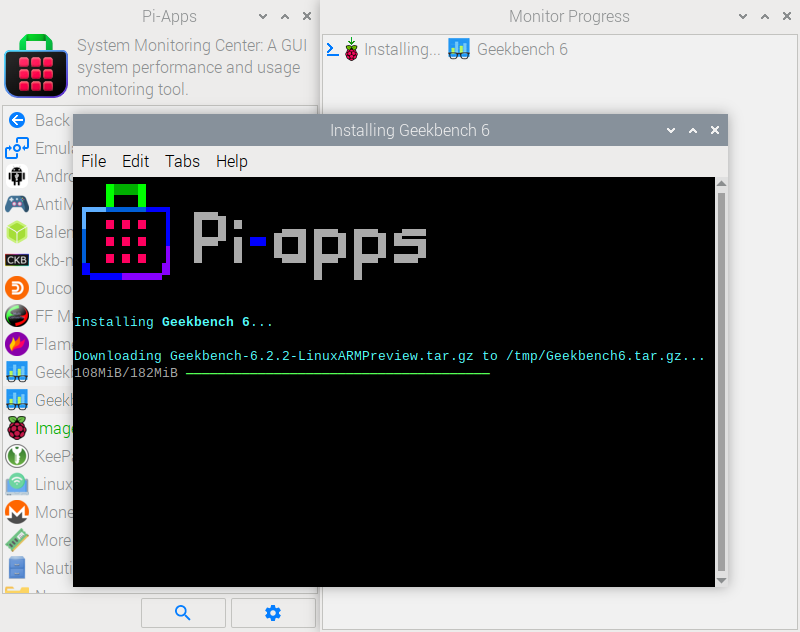Click the terminal's vertical scrollbar
Screen dimensions: 800x632
pyautogui.click(x=721, y=380)
